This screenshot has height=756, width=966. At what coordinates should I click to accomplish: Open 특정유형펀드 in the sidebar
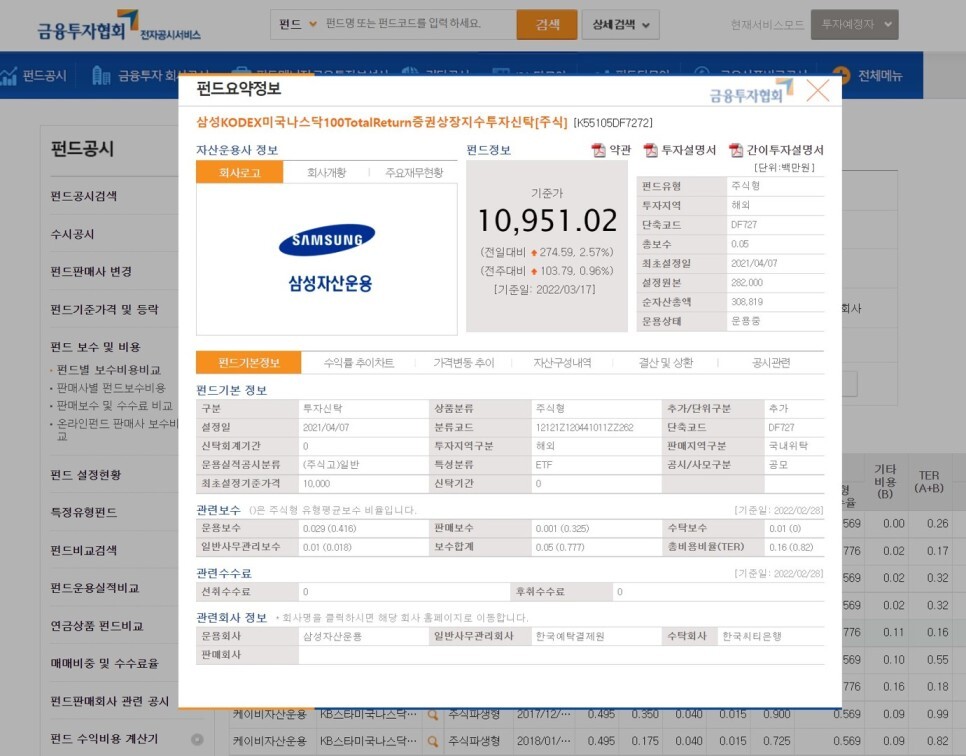point(84,512)
